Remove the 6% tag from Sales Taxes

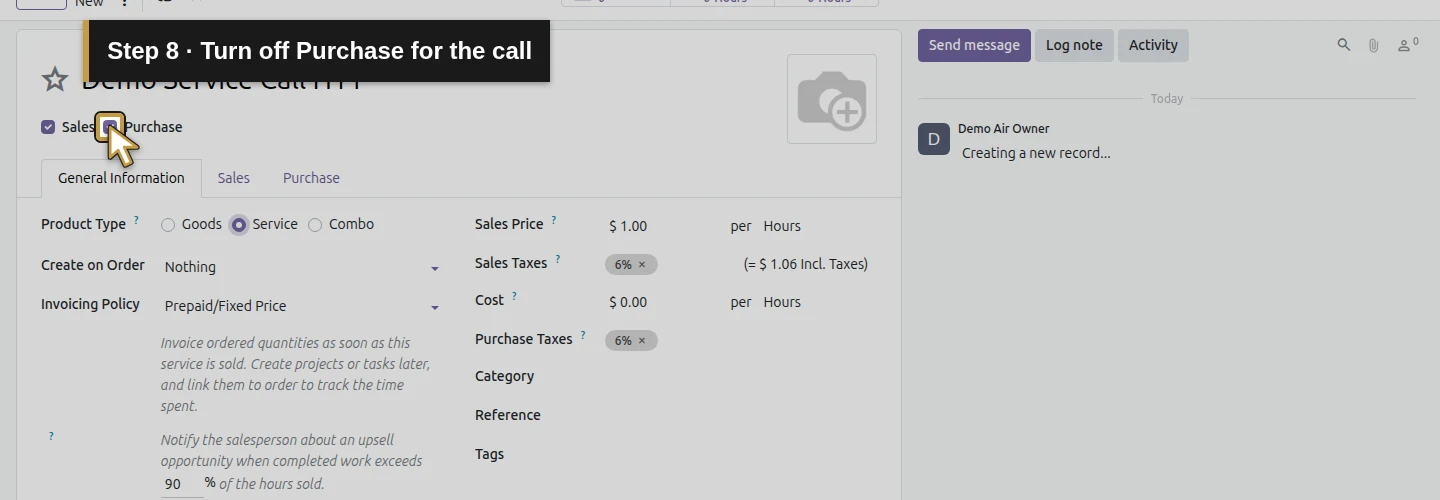point(642,265)
